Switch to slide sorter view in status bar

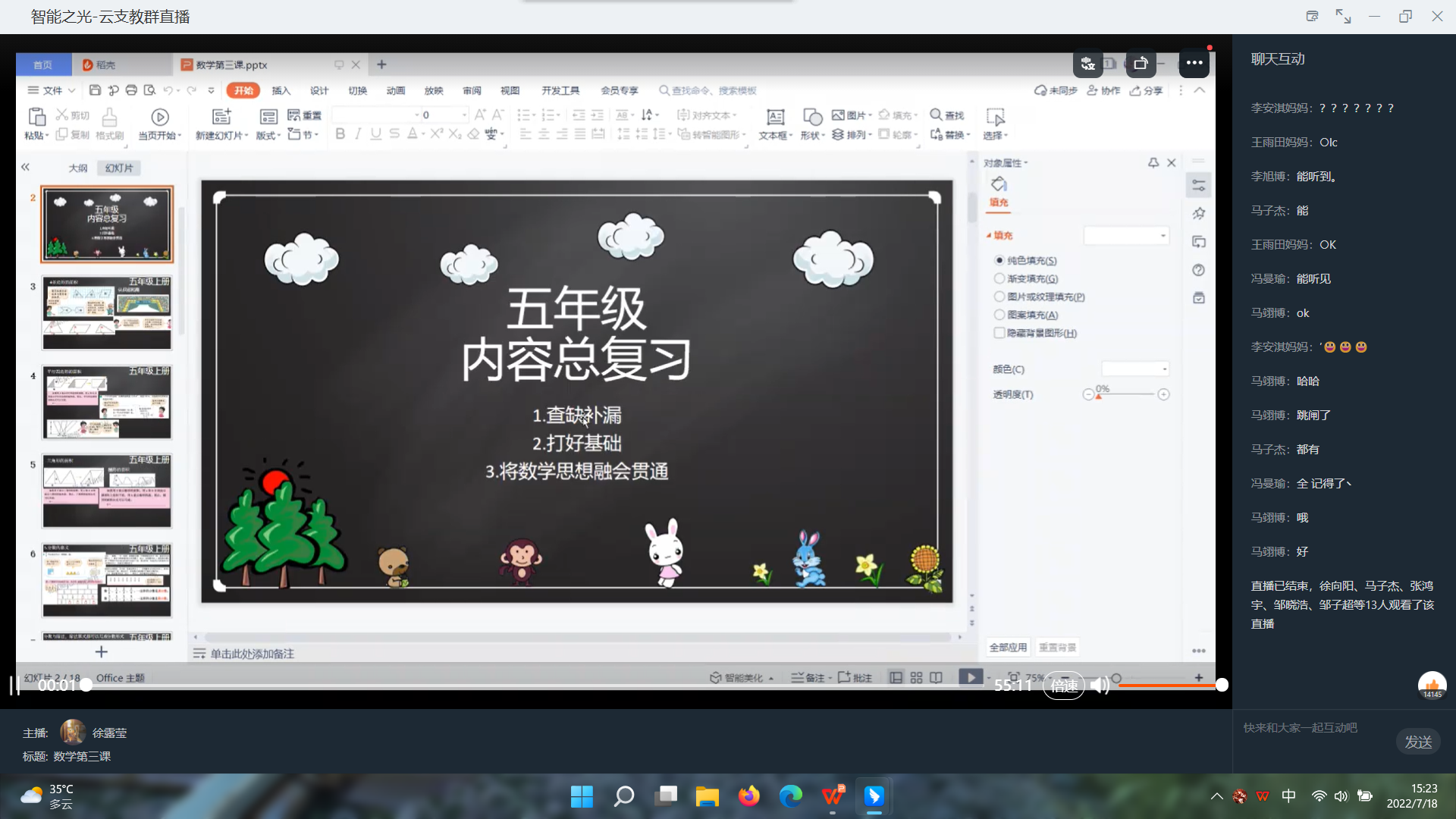[917, 677]
